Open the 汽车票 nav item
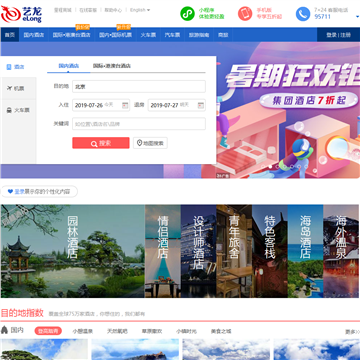The height and width of the screenshot is (360, 360). 172,35
